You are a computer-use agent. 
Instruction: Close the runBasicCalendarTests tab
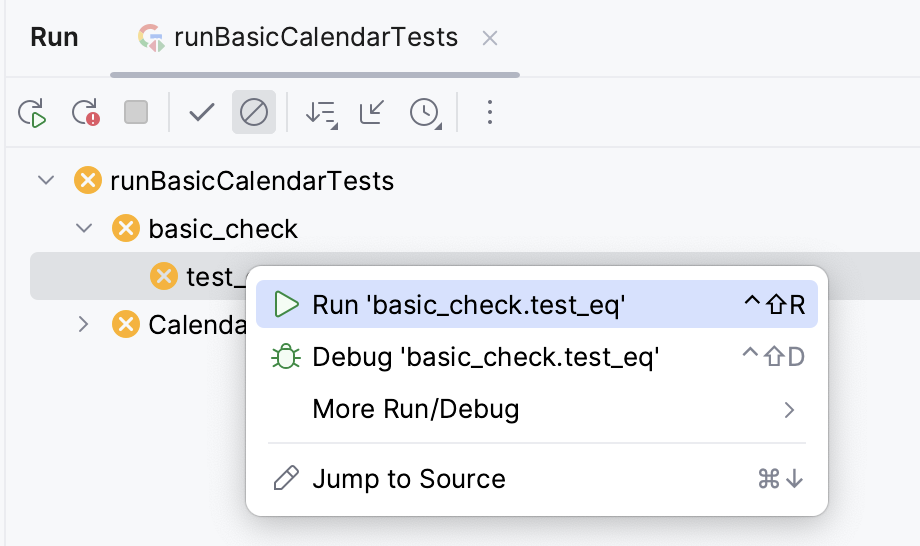[490, 39]
